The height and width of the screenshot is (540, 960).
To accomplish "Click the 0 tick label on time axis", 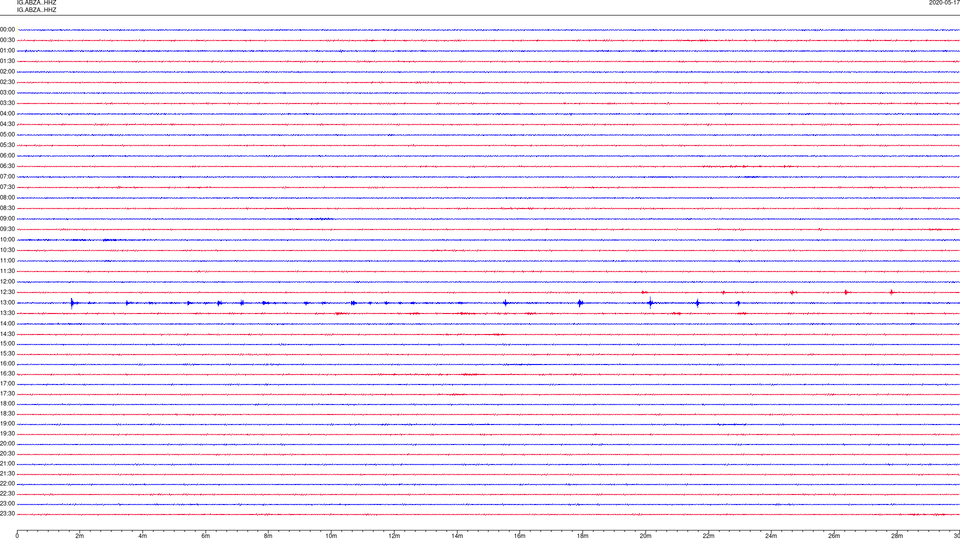I will [17, 536].
